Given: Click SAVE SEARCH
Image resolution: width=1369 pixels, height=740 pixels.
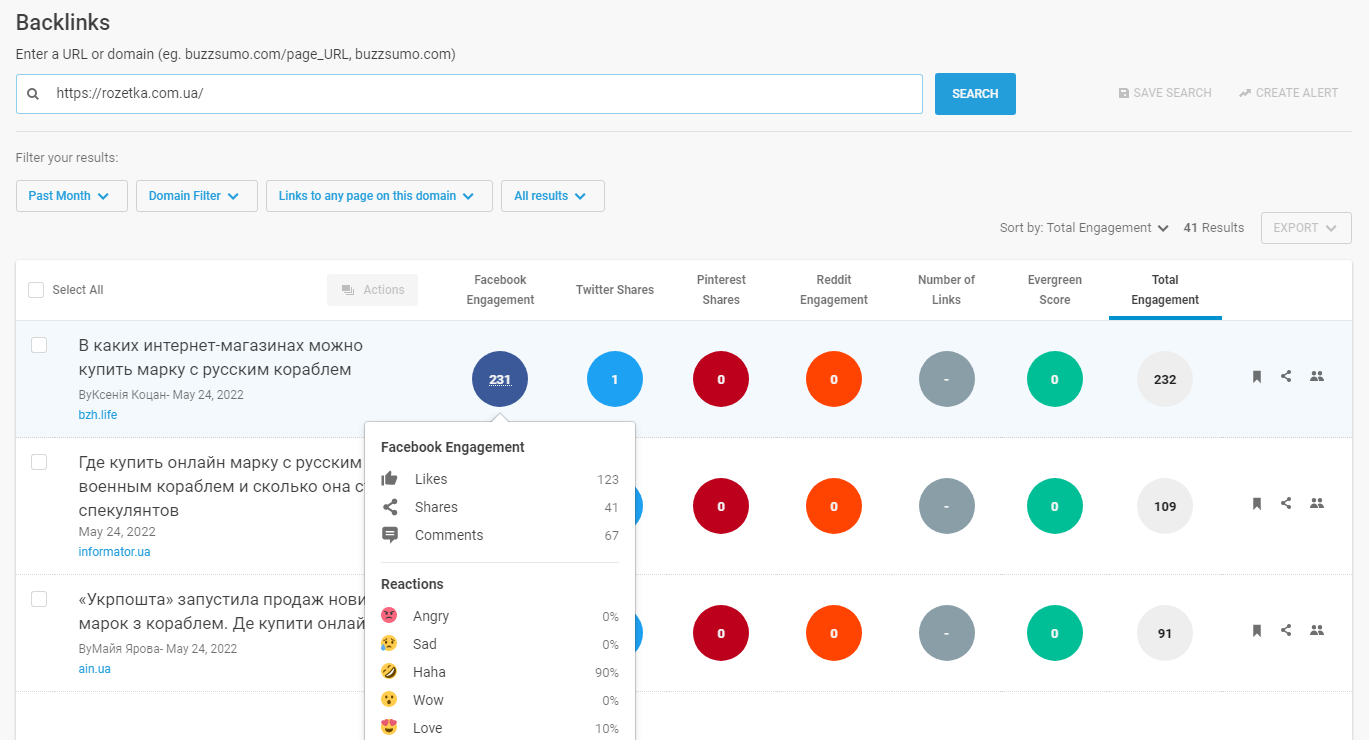Looking at the screenshot, I should [1165, 93].
